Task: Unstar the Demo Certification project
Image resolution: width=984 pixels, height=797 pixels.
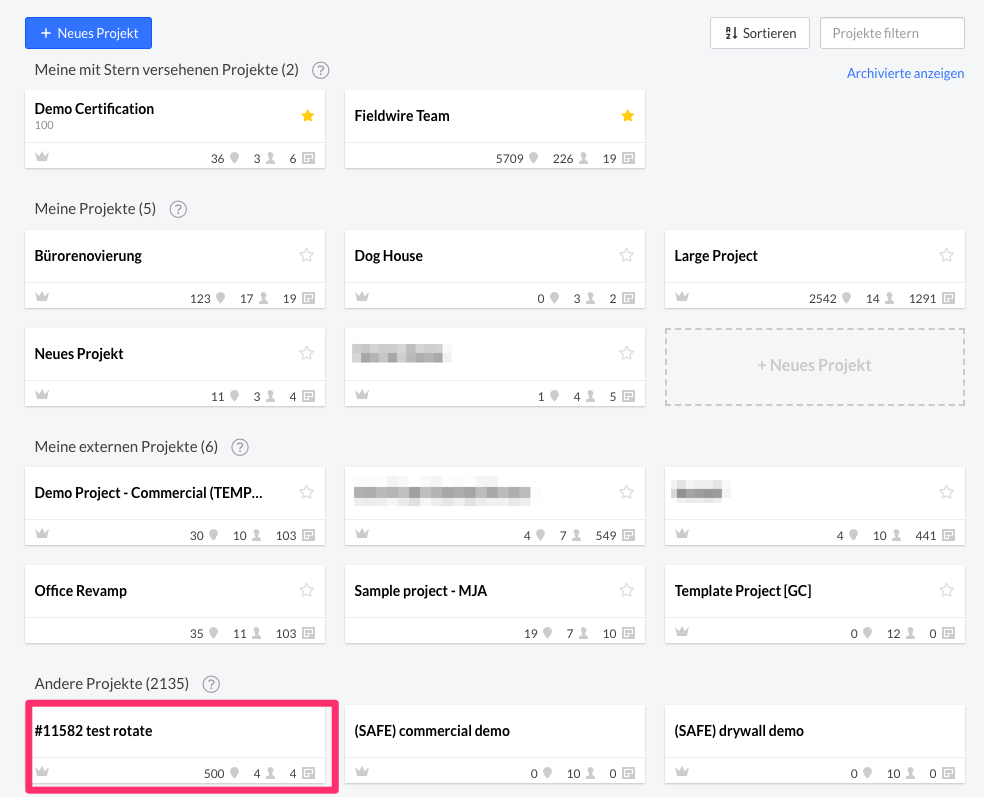Action: pyautogui.click(x=307, y=116)
